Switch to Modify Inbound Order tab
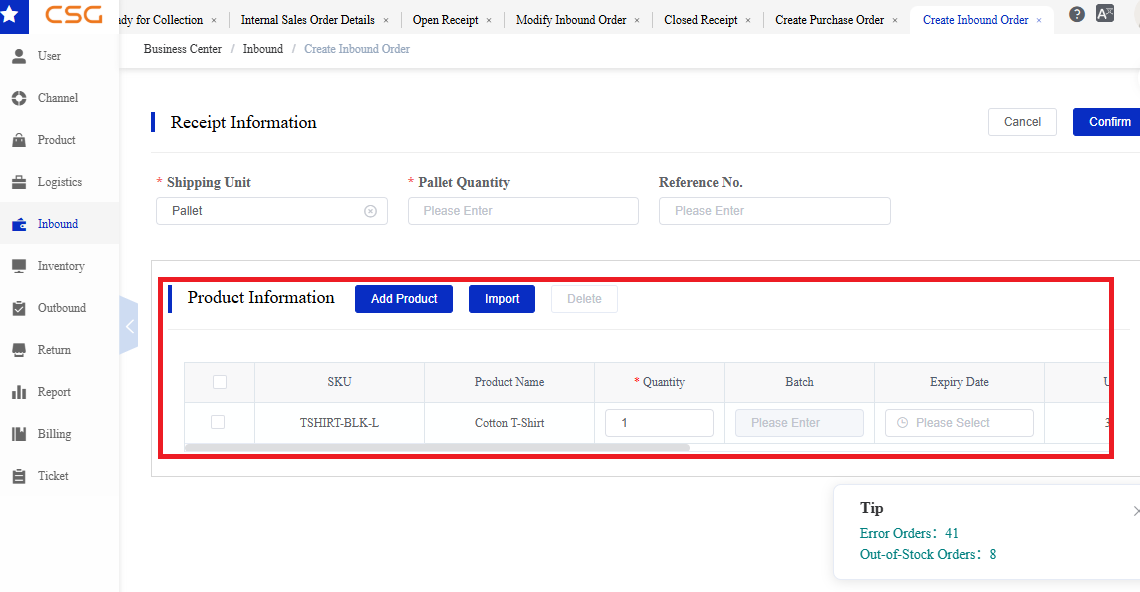 (571, 20)
